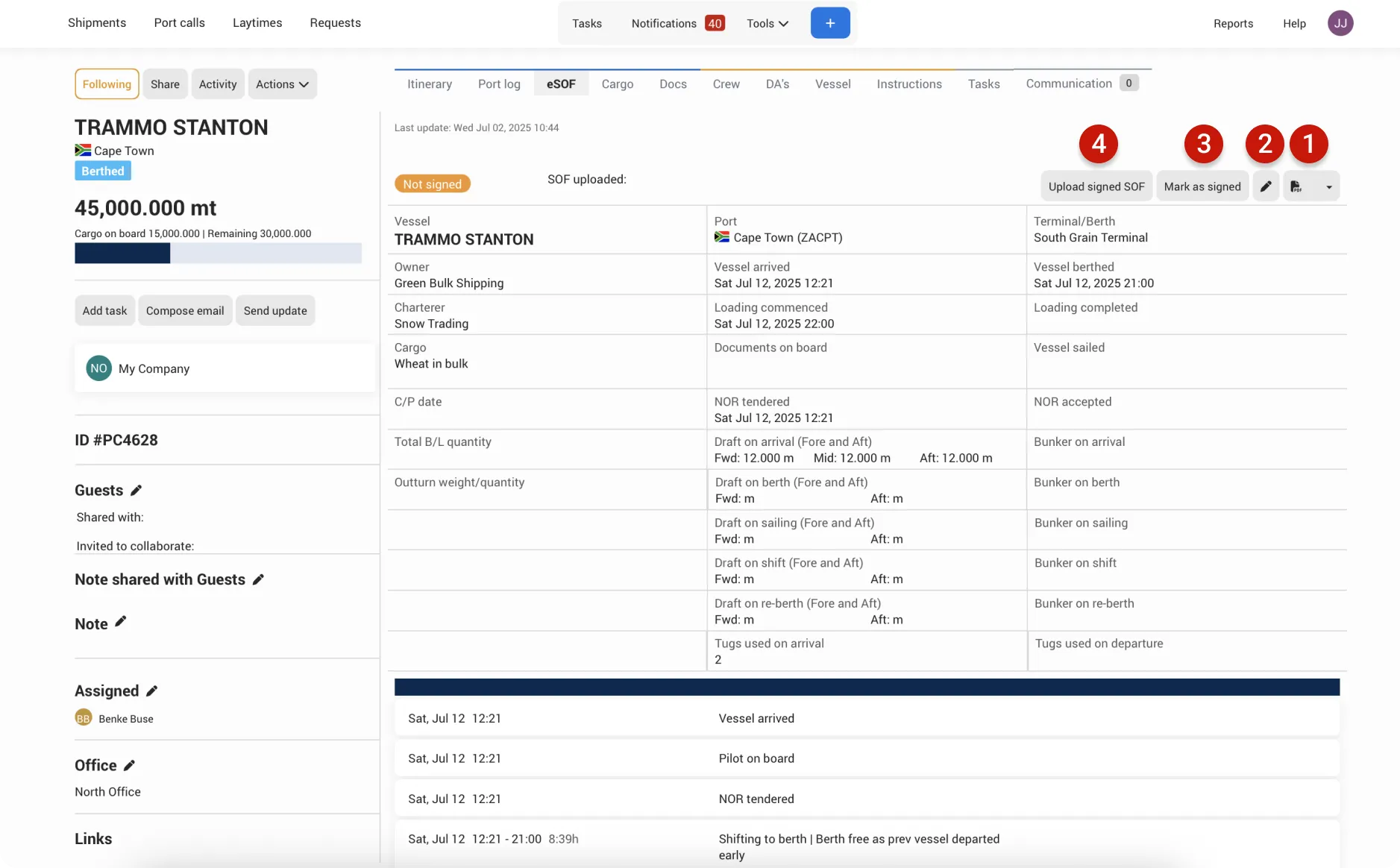The image size is (1400, 868).
Task: Click Mark as signed button
Action: click(1202, 186)
